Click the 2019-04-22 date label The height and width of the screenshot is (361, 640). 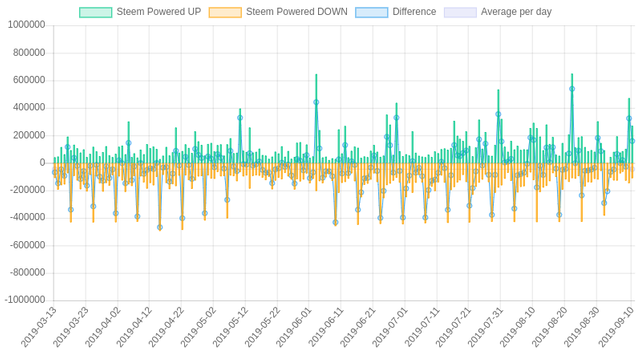(x=166, y=327)
